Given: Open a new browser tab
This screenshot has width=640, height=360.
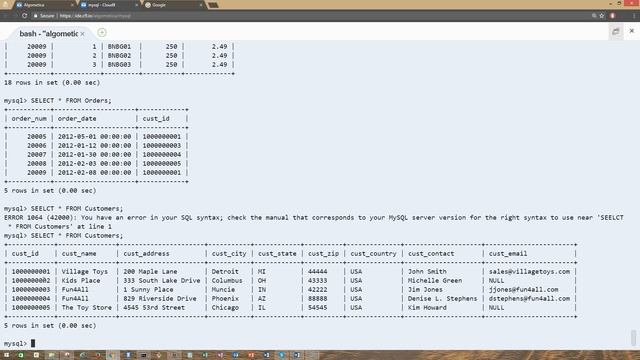Looking at the screenshot, I should (213, 5).
